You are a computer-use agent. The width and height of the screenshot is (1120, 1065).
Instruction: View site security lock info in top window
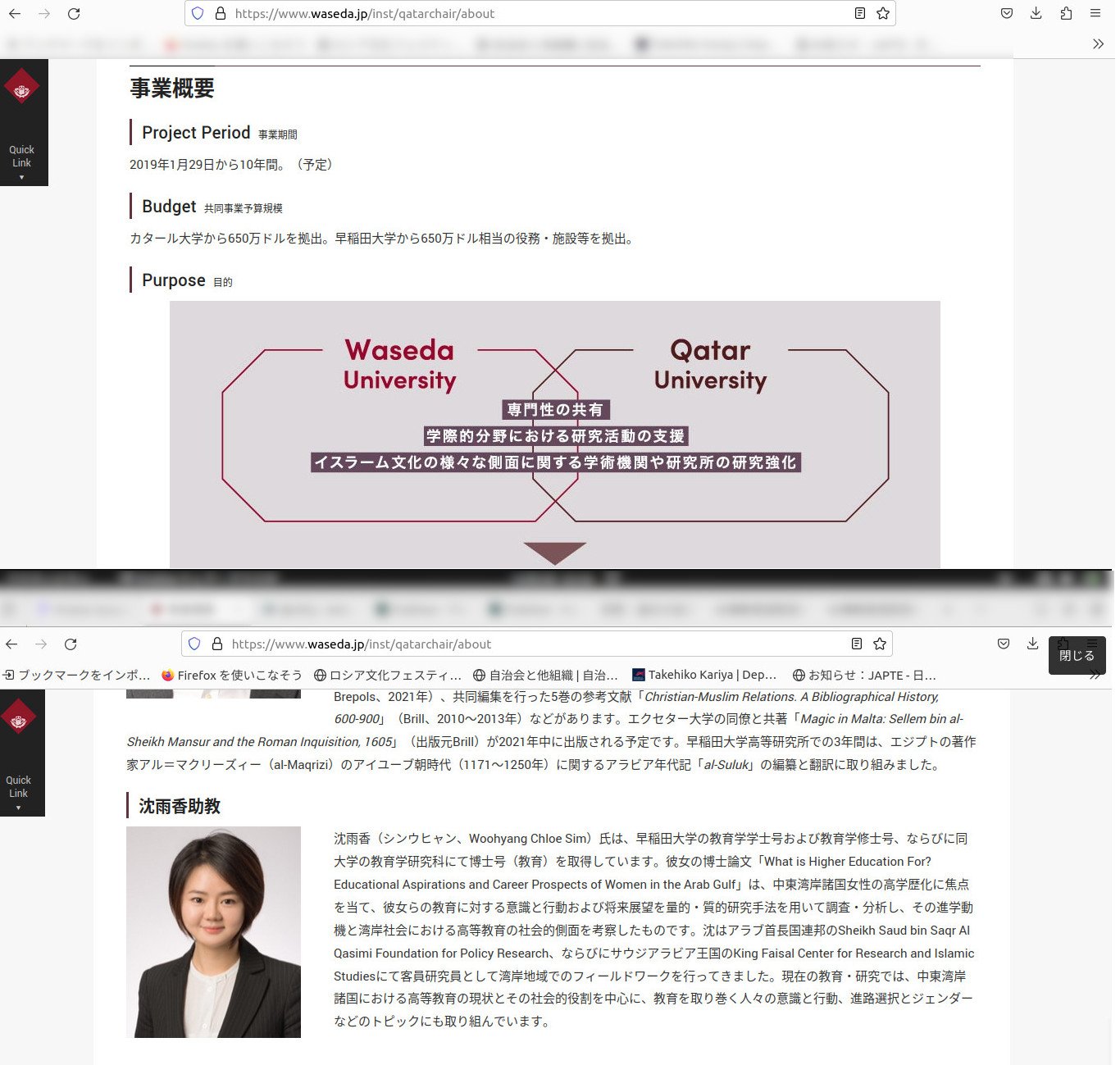(220, 13)
